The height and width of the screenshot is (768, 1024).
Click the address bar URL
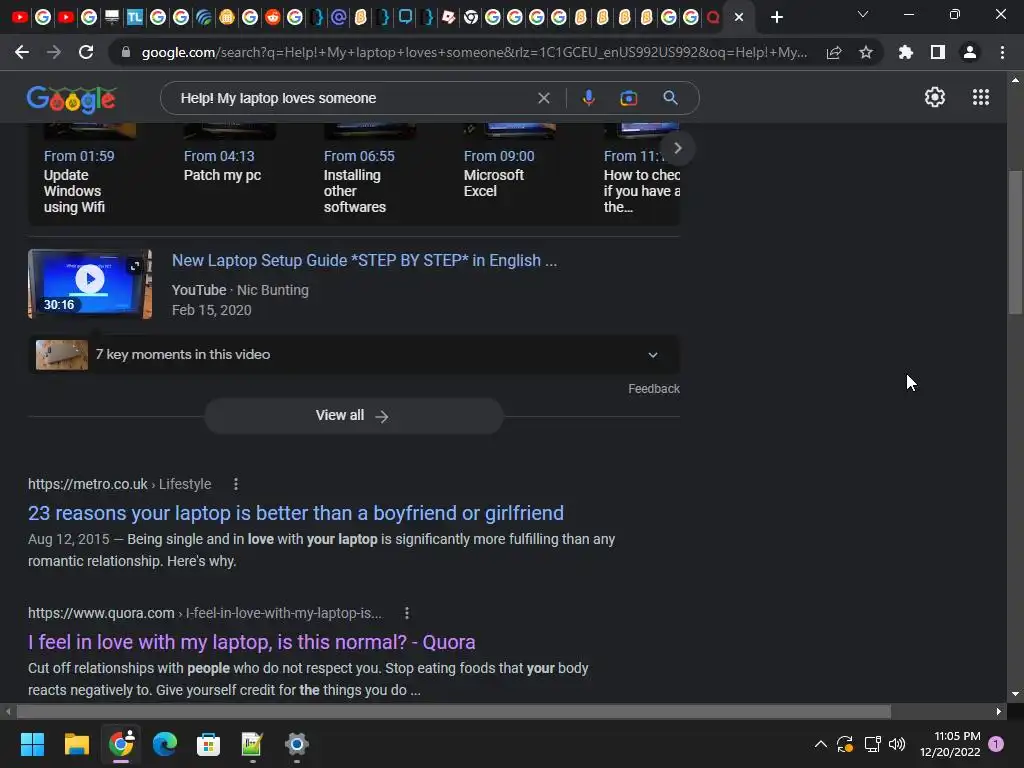click(x=473, y=52)
